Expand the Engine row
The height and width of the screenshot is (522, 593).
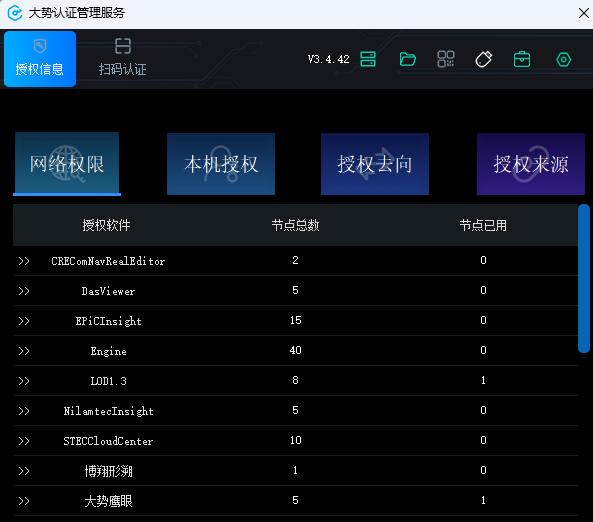click(x=24, y=351)
